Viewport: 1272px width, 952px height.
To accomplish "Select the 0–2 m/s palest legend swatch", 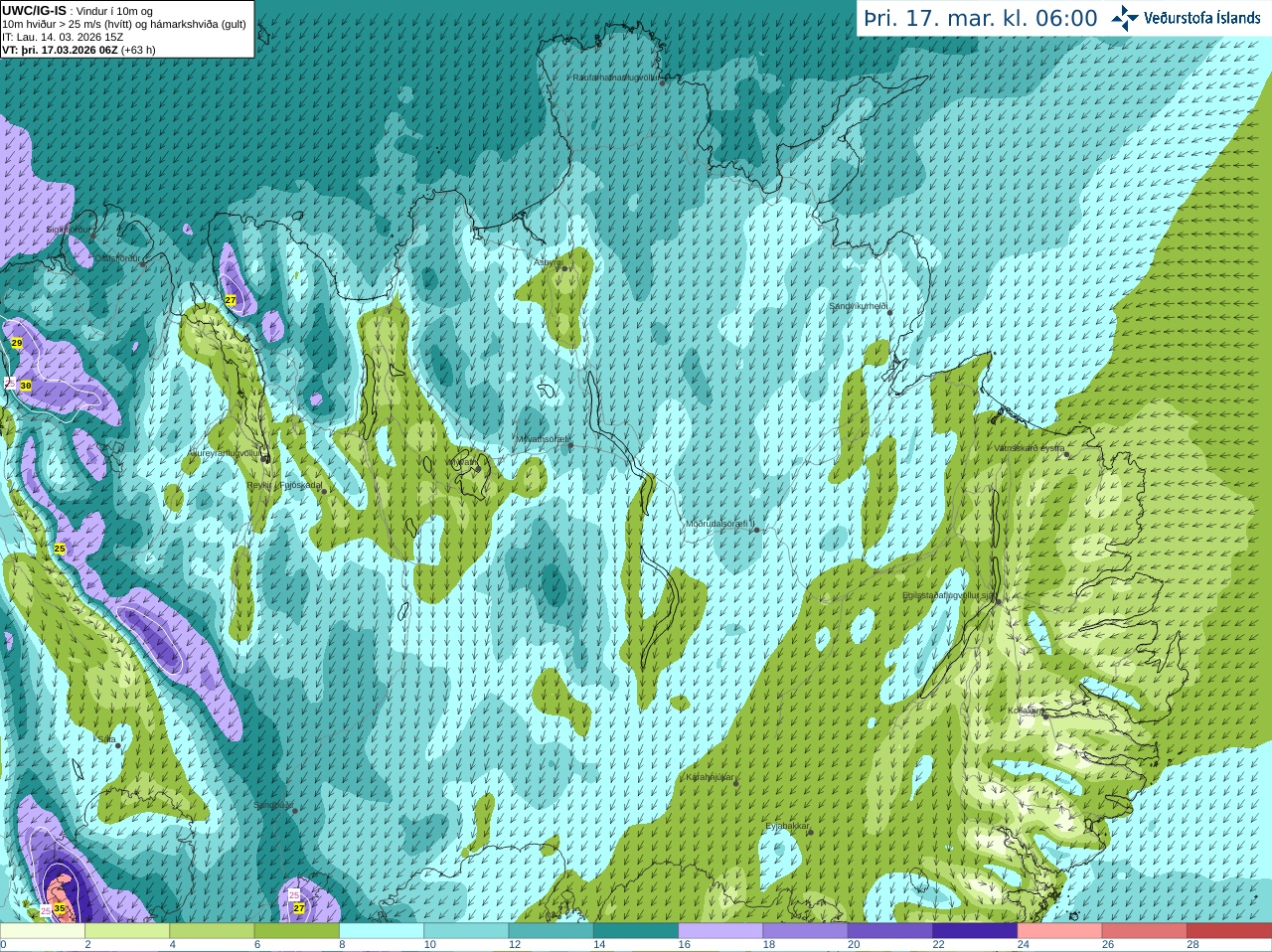I will (43, 931).
